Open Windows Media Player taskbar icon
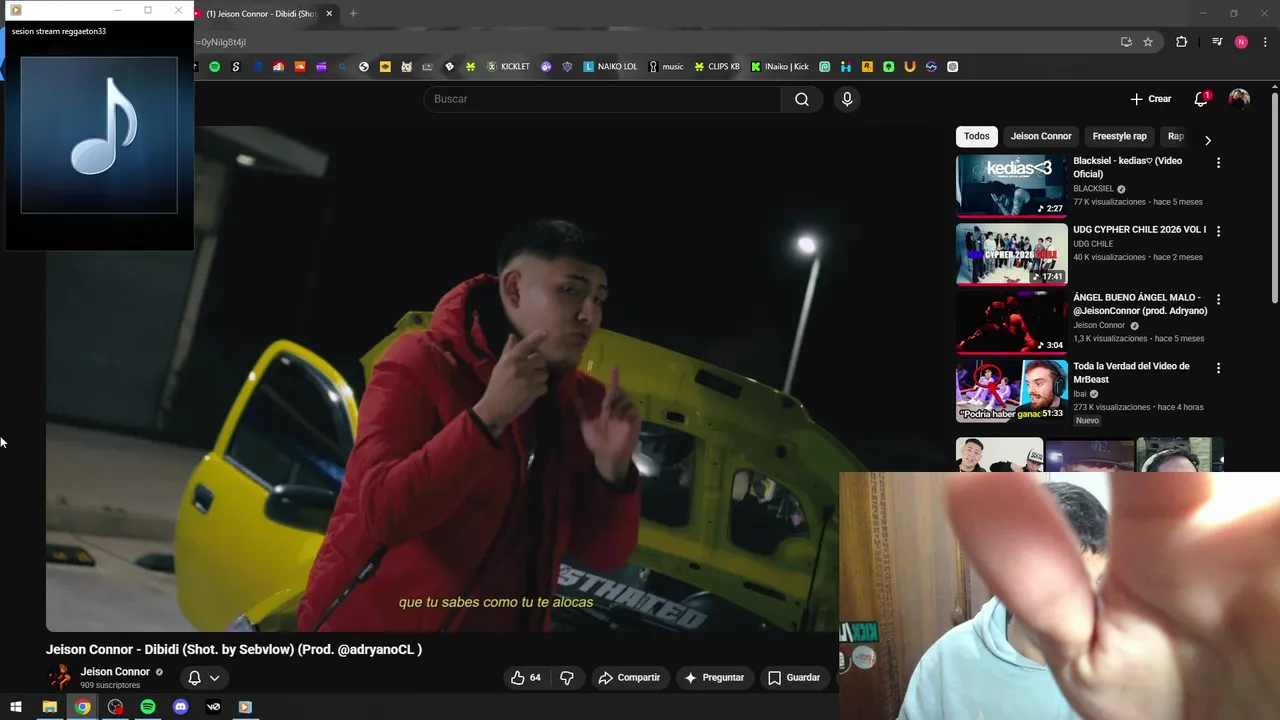1280x720 pixels. pos(245,707)
